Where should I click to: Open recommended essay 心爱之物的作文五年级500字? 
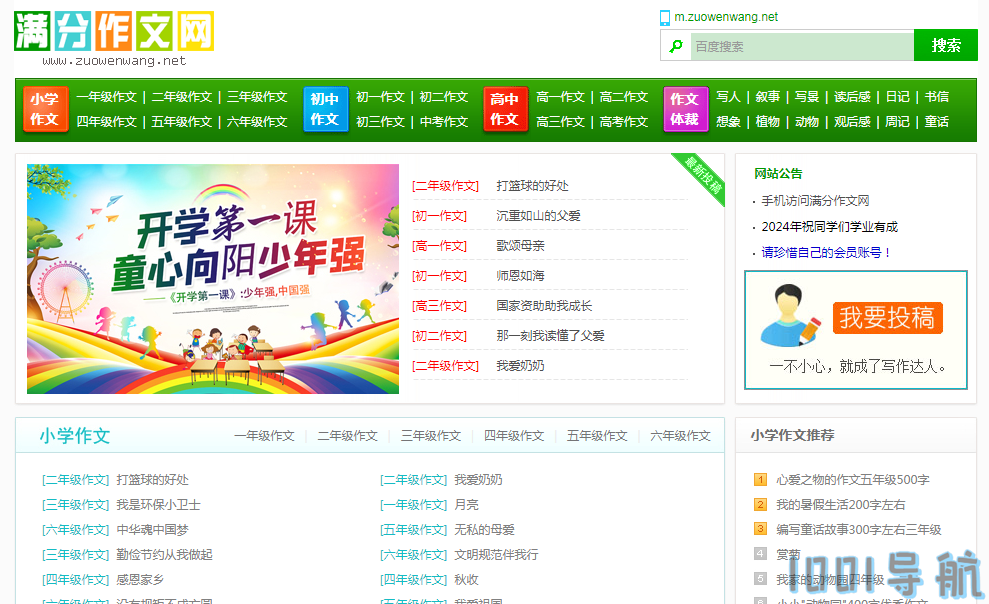coord(852,480)
